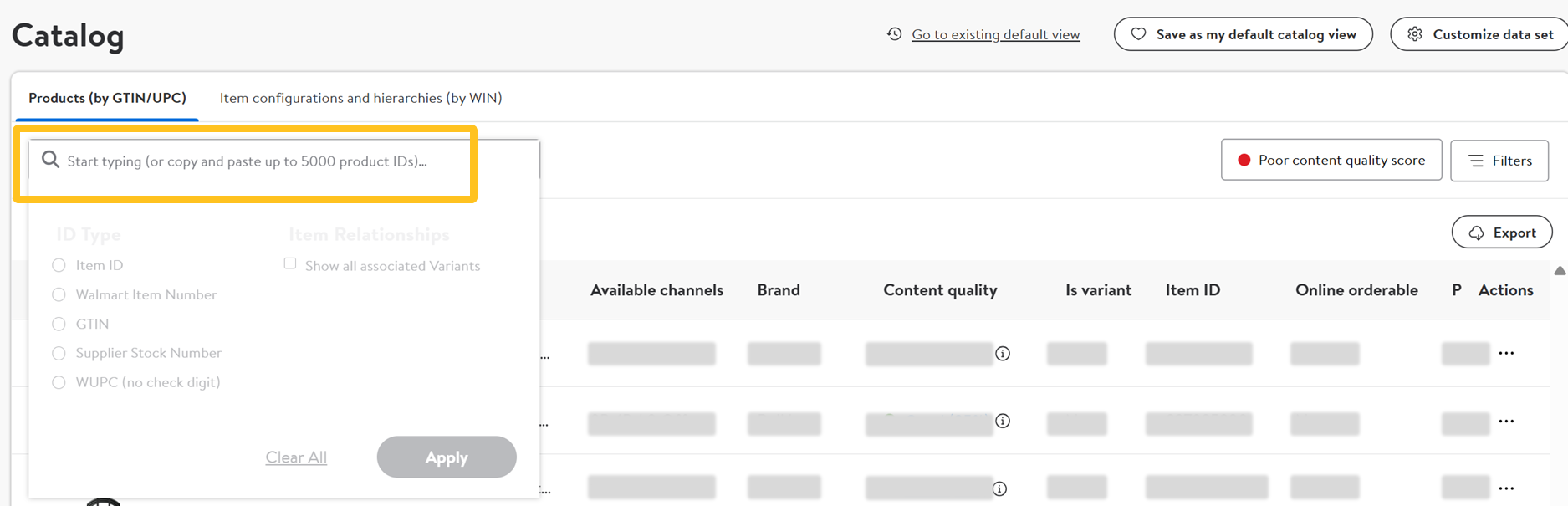Screen dimensions: 1568x506
Task: Expand the third row's three-dot Actions menu
Action: (1506, 488)
